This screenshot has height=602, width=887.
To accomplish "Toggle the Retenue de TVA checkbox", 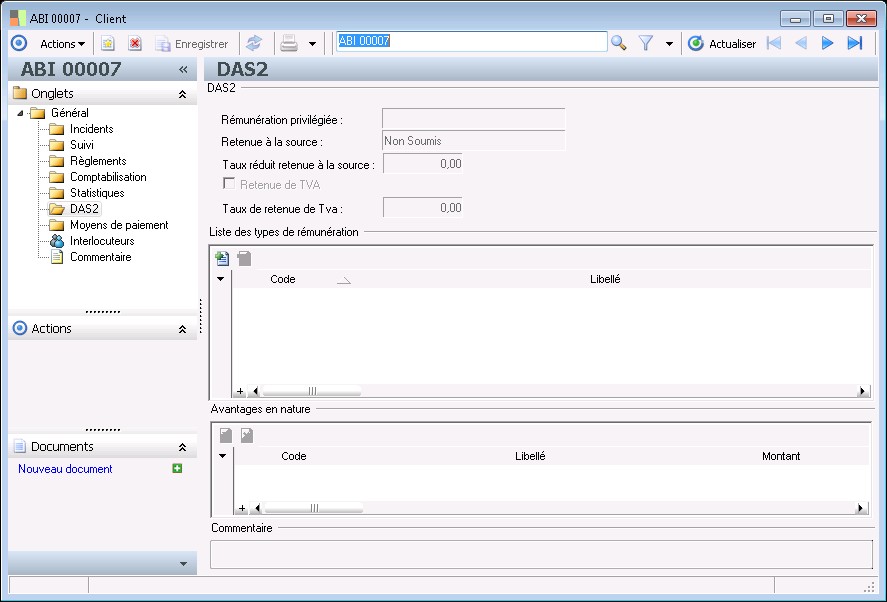I will coord(229,184).
